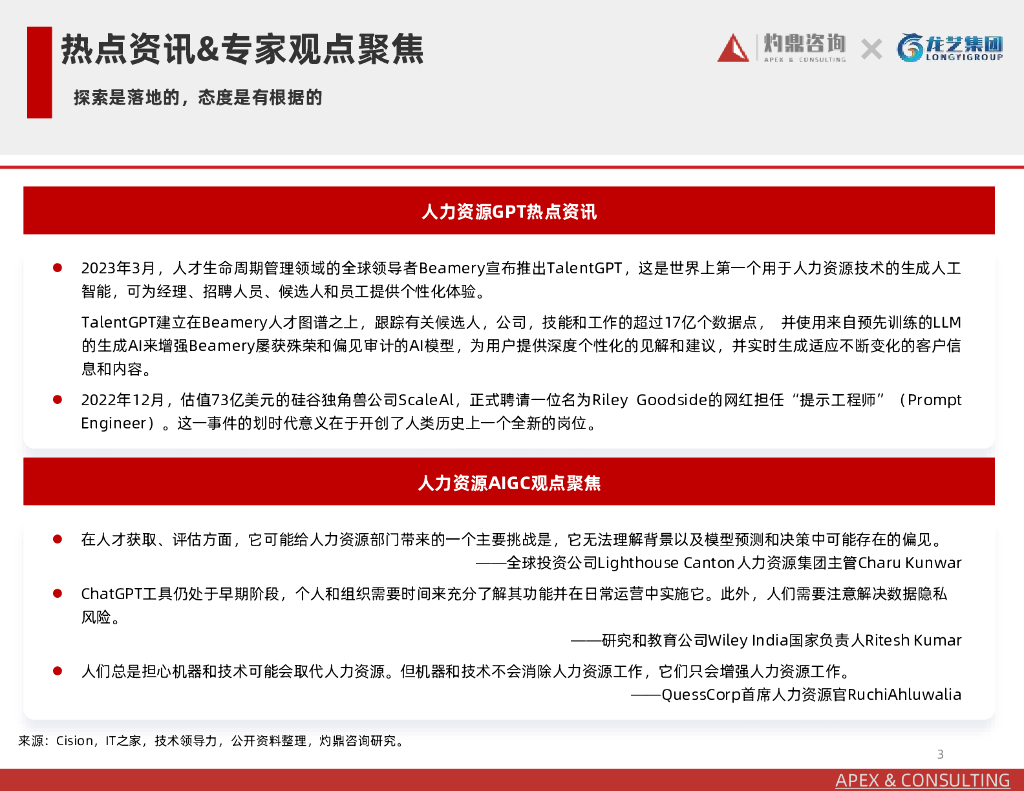Click the quote starting ChatGPT工具仍处于早期阶段
The height and width of the screenshot is (791, 1024).
(x=514, y=605)
